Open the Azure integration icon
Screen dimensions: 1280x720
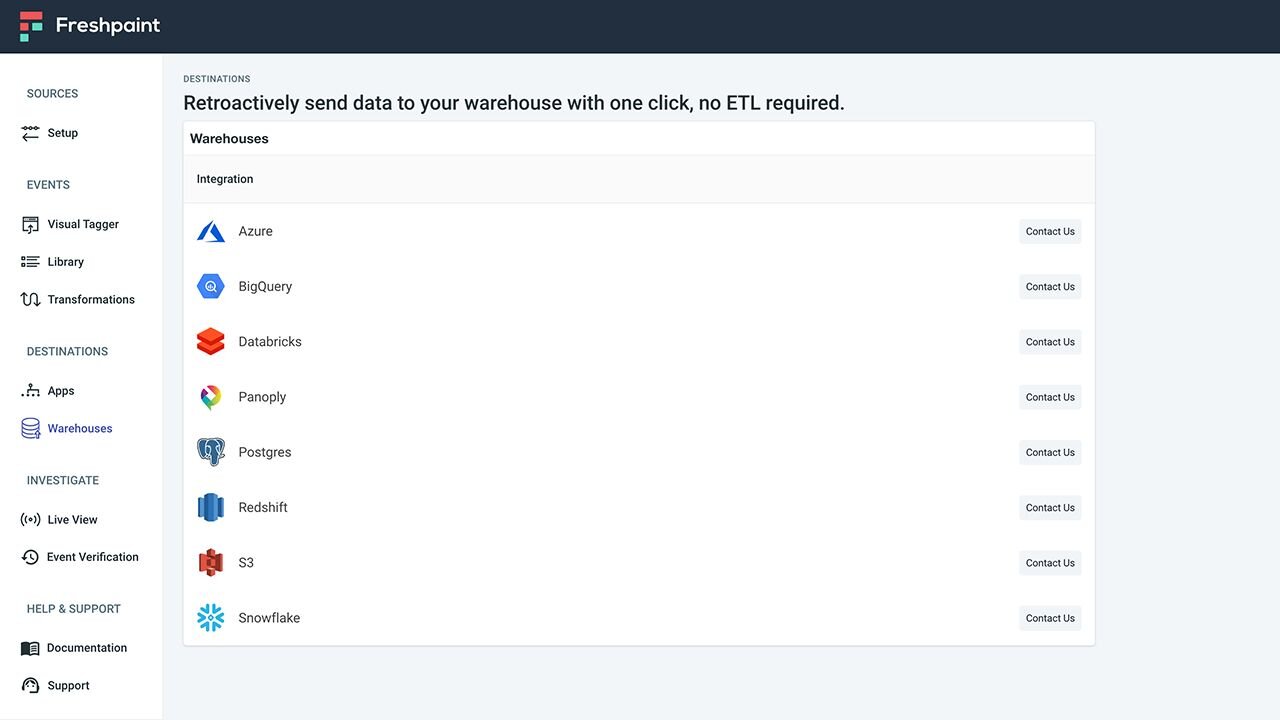click(211, 232)
